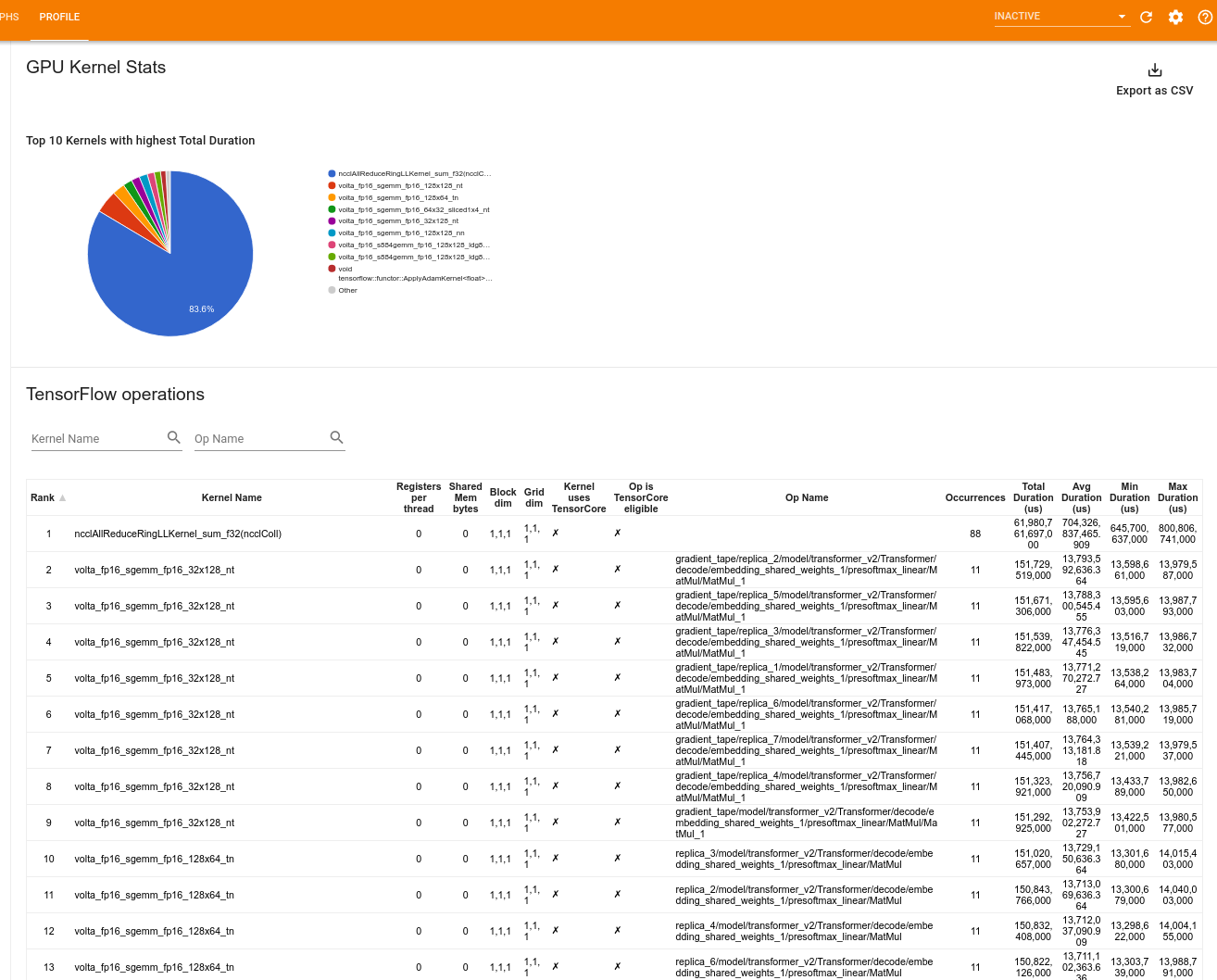This screenshot has height=980, width=1217.
Task: Click the refresh icon in top bar
Action: tap(1146, 17)
